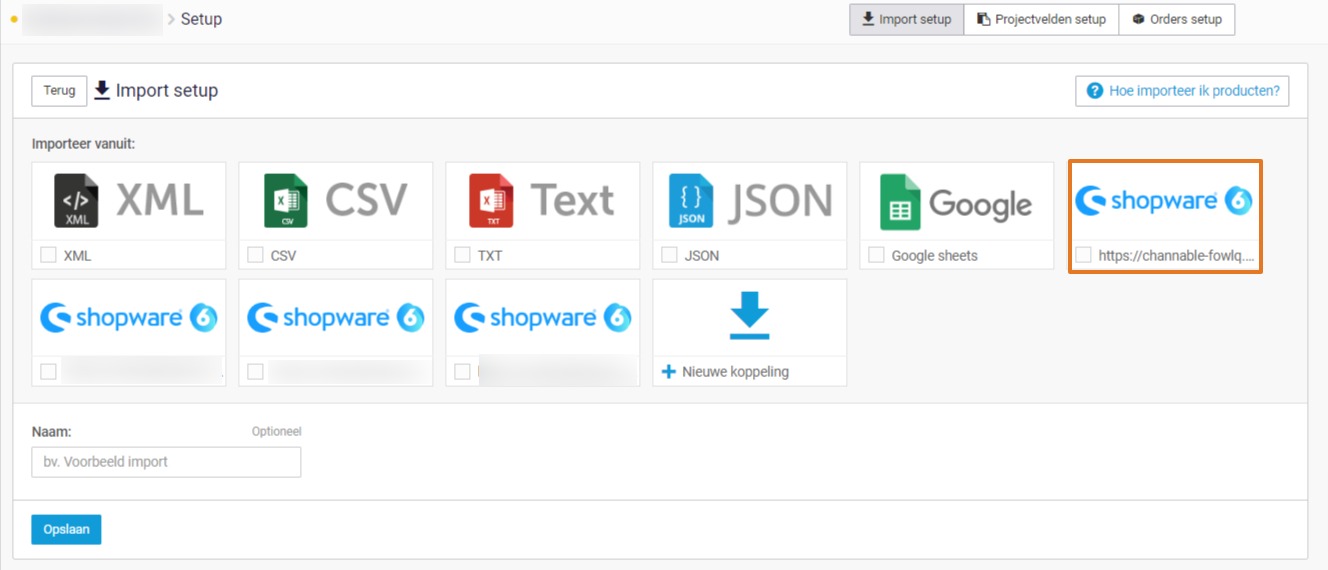The image size is (1328, 570).
Task: Select the CSV Excel import logo
Action: [x=336, y=201]
